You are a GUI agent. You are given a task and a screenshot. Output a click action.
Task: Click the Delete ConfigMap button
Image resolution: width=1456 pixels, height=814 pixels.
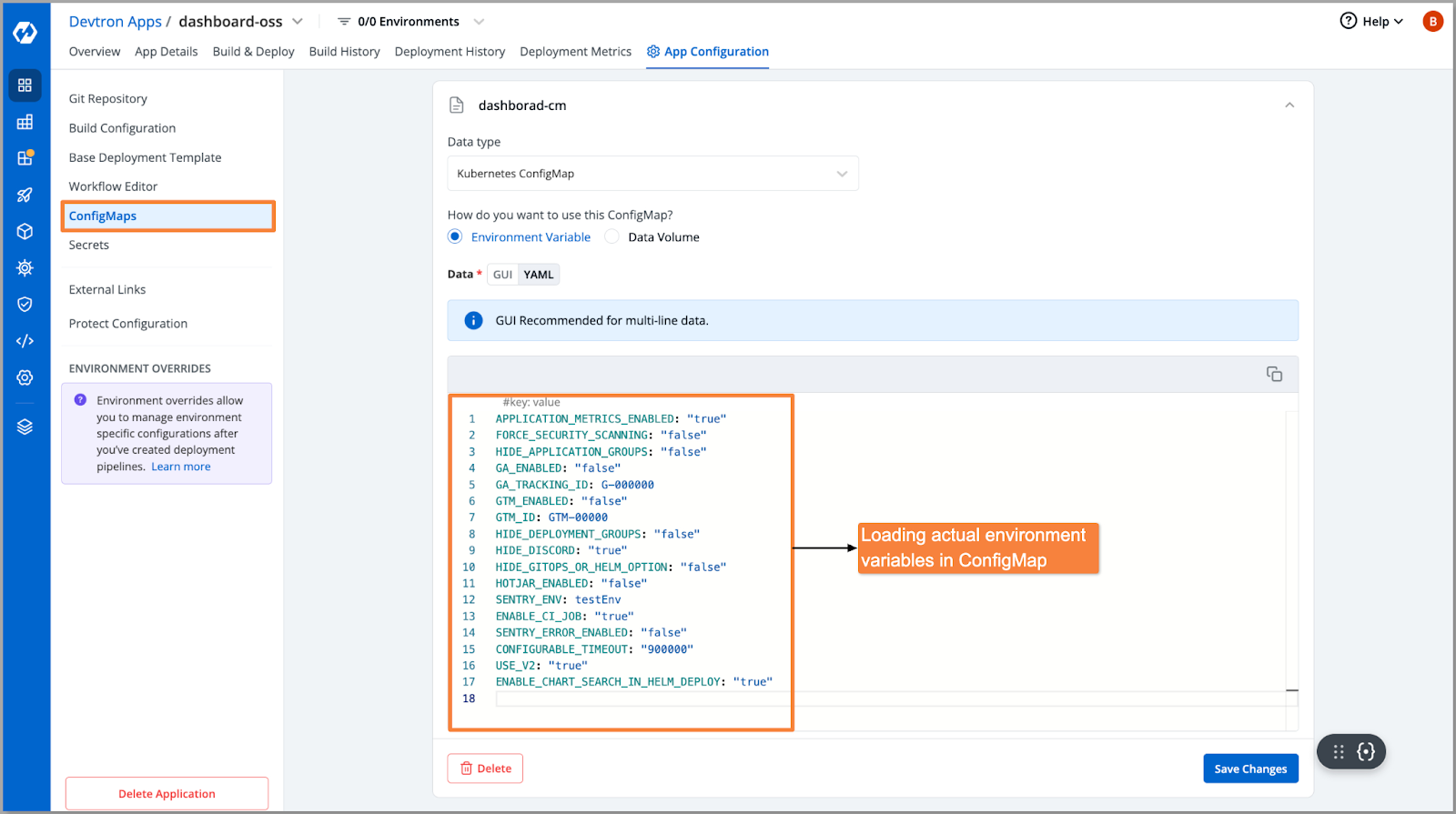point(485,769)
